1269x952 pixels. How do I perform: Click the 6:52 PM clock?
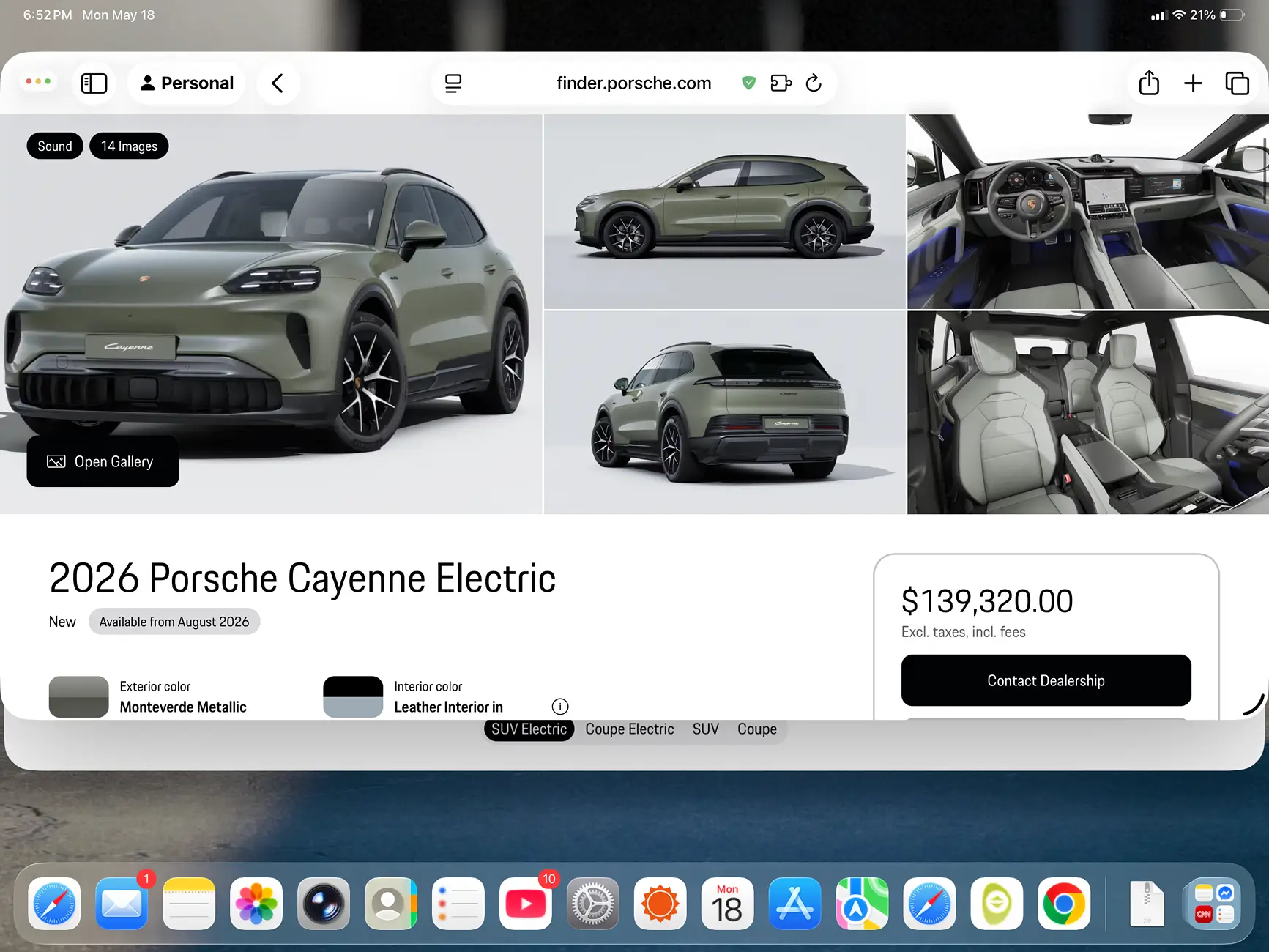(48, 15)
